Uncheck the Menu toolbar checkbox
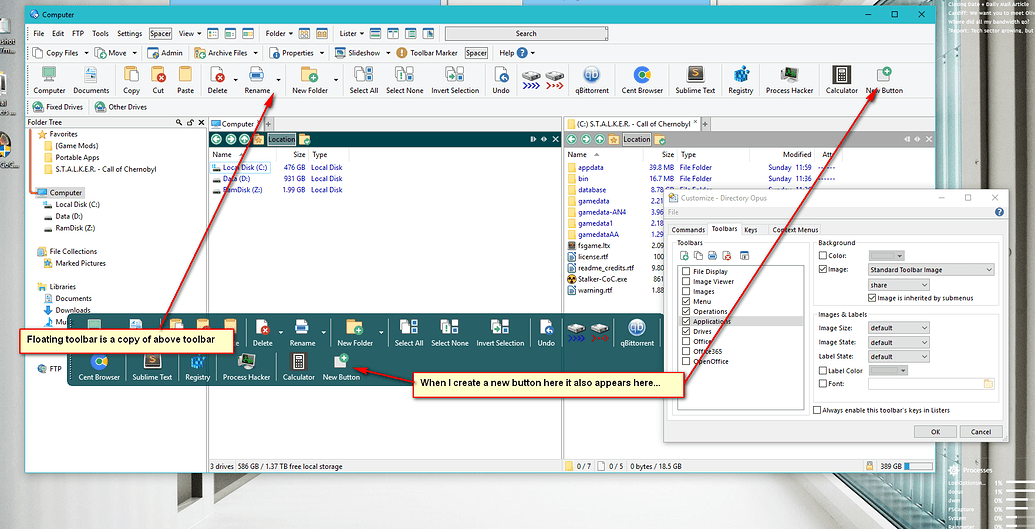 pos(686,301)
